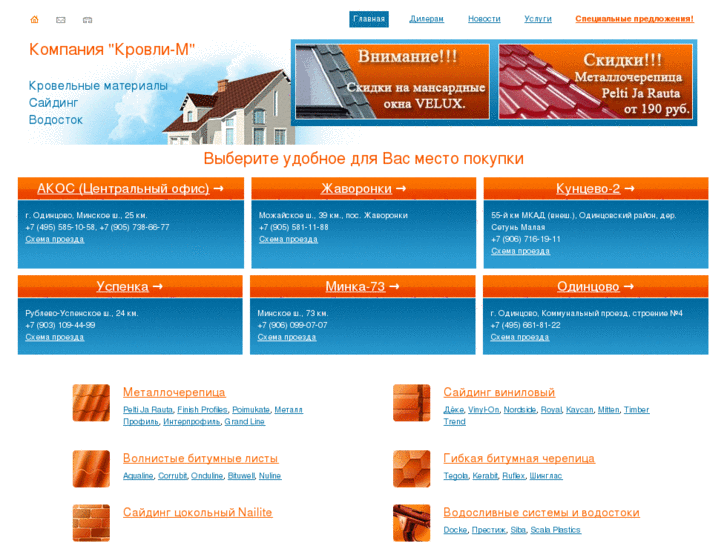Image resolution: width=727 pixels, height=545 pixels.
Task: Open the Интерпрофиль brand link
Action: point(191,422)
